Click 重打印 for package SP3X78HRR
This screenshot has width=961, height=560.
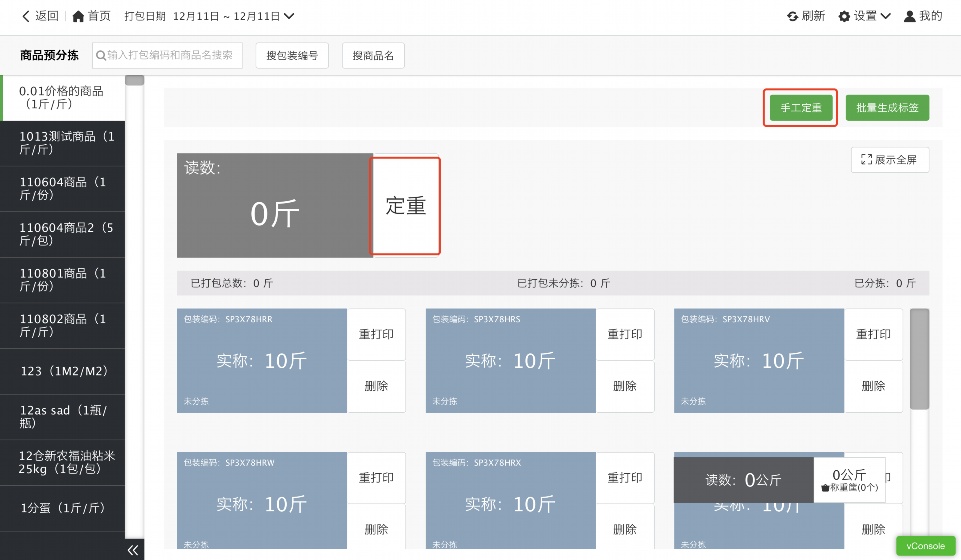point(376,334)
